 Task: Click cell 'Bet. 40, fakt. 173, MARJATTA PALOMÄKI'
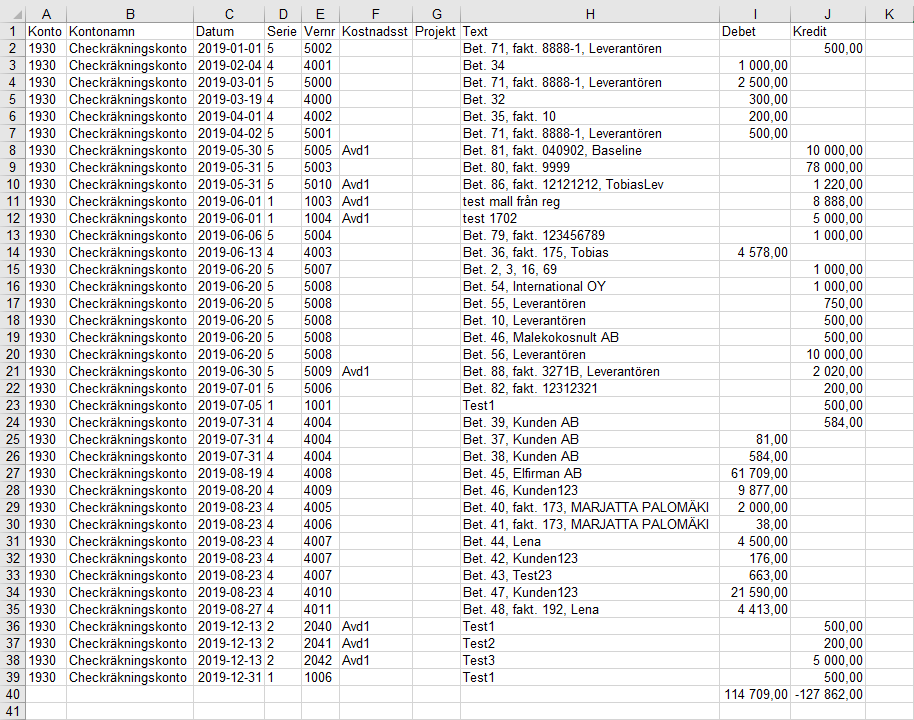pyautogui.click(x=590, y=507)
